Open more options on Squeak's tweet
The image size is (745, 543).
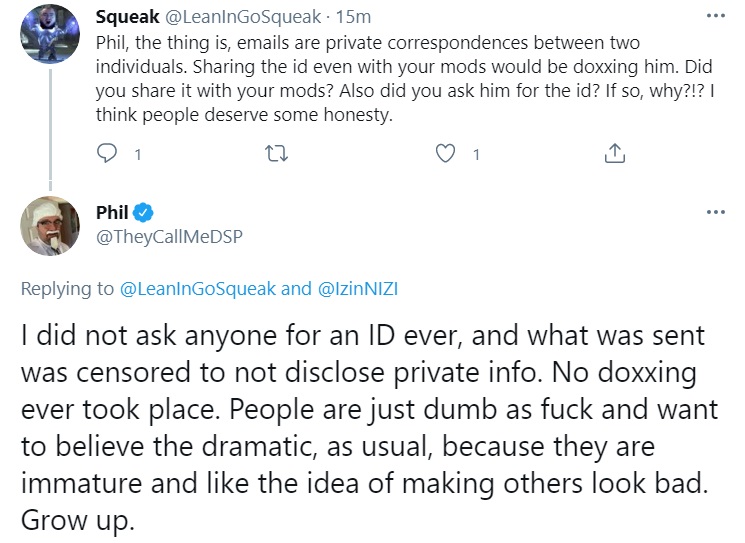click(x=716, y=16)
